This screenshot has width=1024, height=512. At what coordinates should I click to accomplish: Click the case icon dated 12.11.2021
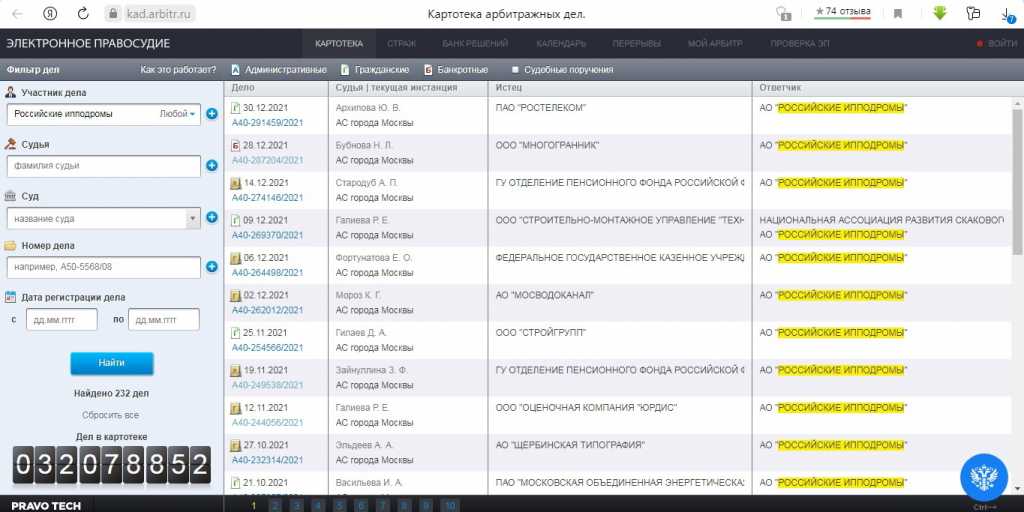pyautogui.click(x=236, y=408)
